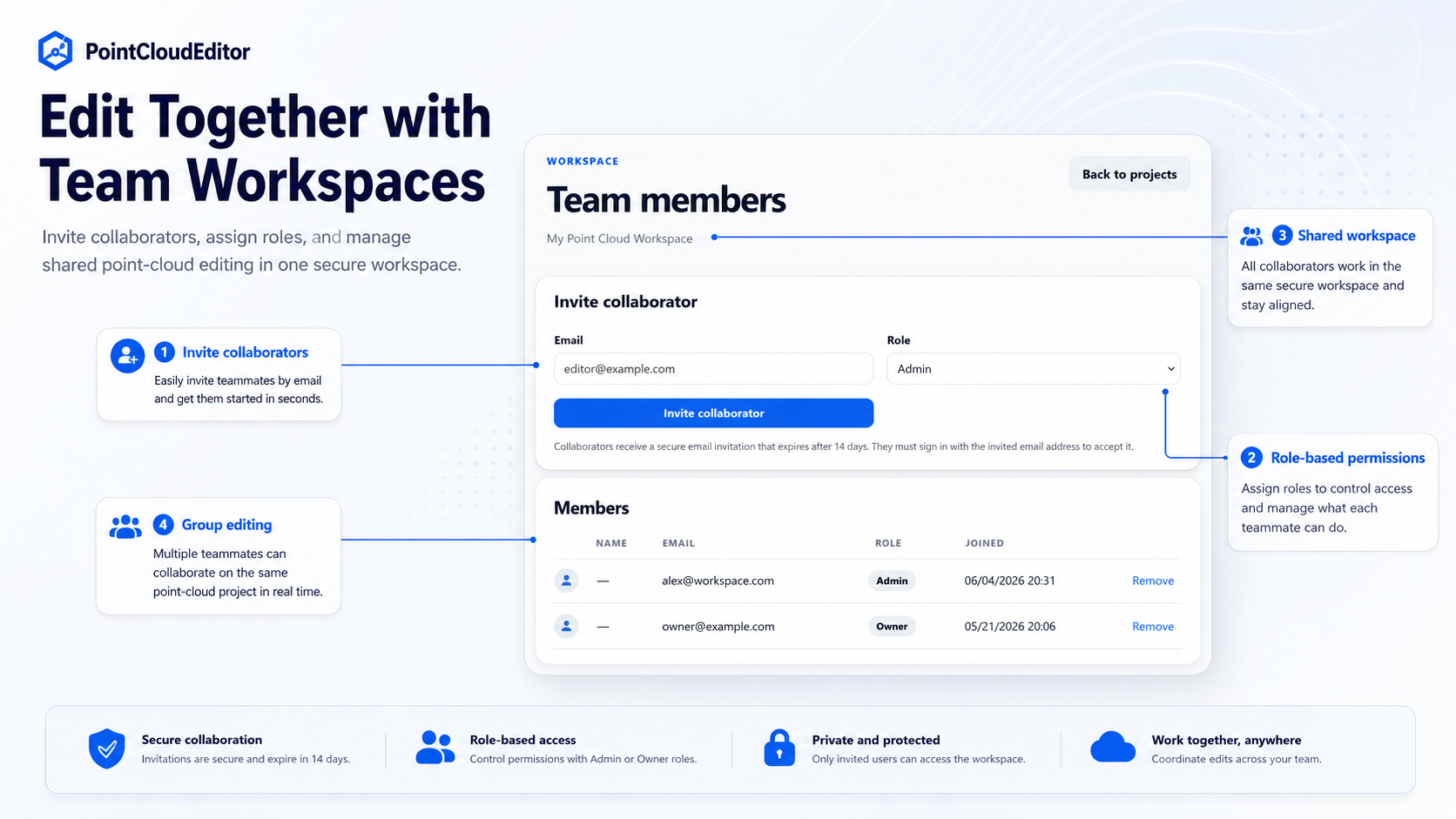Screen dimensions: 1456x819
Task: Click the ROLE column header
Action: click(x=887, y=543)
